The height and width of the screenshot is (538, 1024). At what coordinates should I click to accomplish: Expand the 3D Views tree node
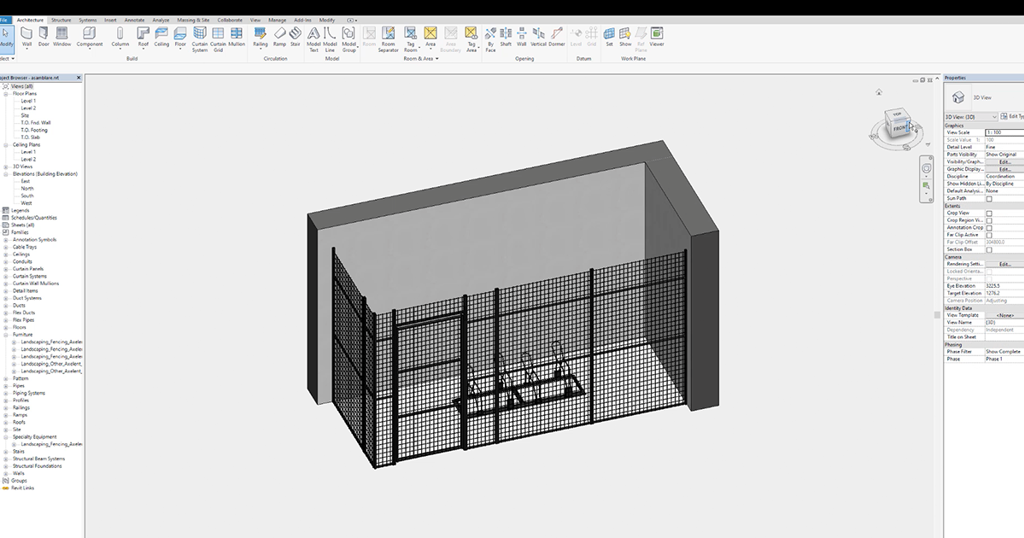pyautogui.click(x=6, y=166)
